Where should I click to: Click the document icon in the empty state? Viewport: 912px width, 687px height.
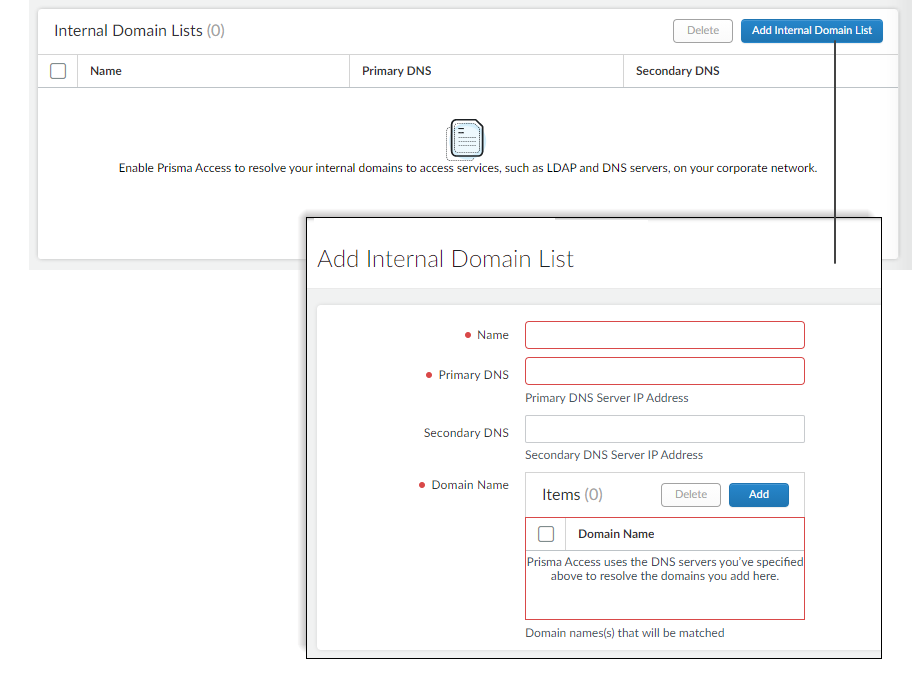pos(465,139)
